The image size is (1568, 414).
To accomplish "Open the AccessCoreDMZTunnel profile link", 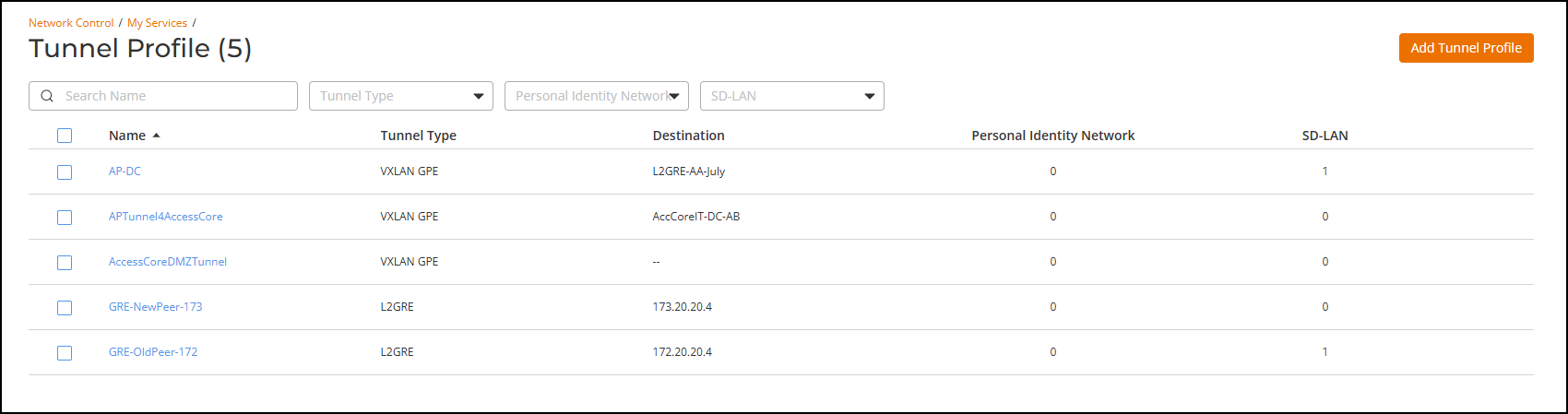I will 168,262.
